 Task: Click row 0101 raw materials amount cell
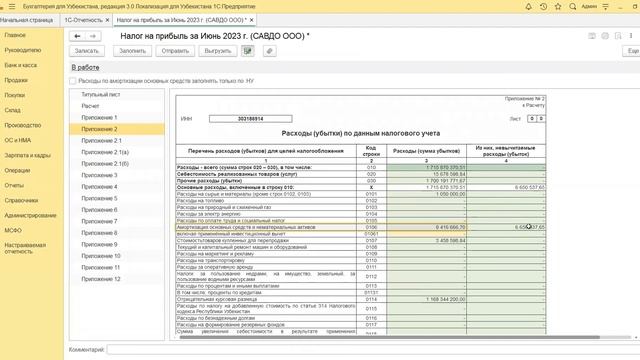coord(427,194)
